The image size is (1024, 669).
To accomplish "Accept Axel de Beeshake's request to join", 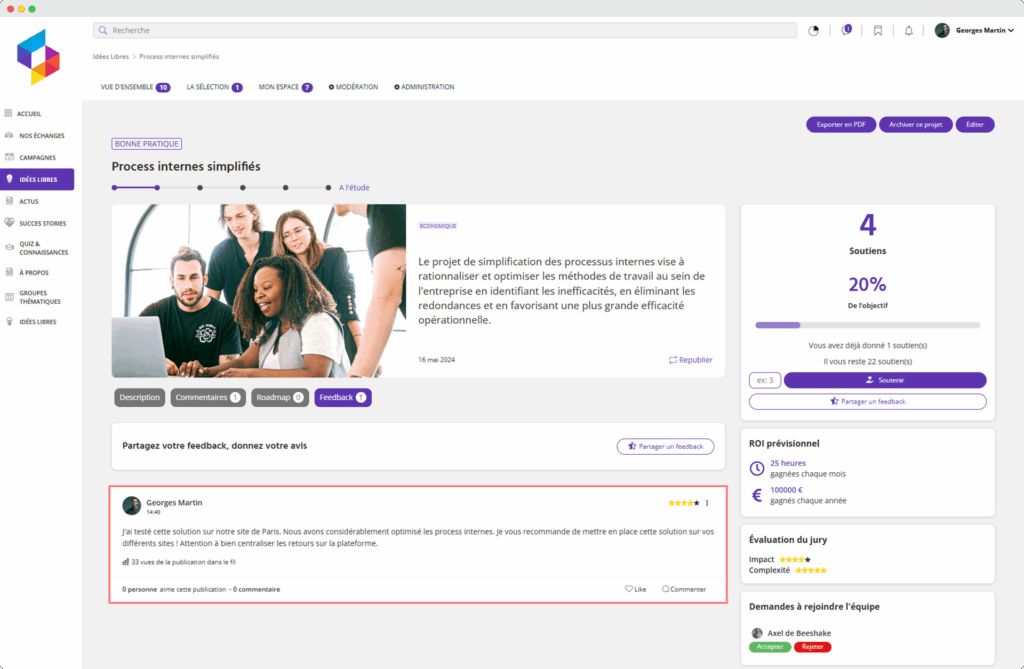I will tap(770, 647).
